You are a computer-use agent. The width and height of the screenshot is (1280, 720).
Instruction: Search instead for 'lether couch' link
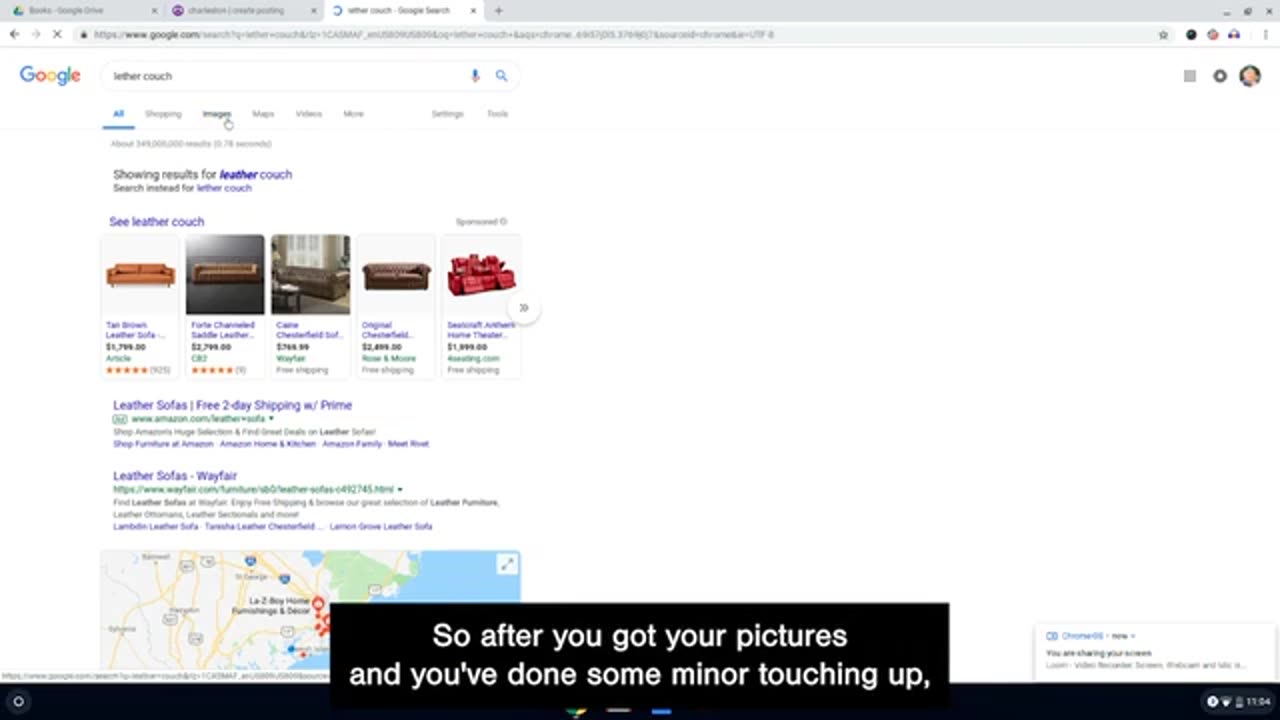[x=224, y=188]
